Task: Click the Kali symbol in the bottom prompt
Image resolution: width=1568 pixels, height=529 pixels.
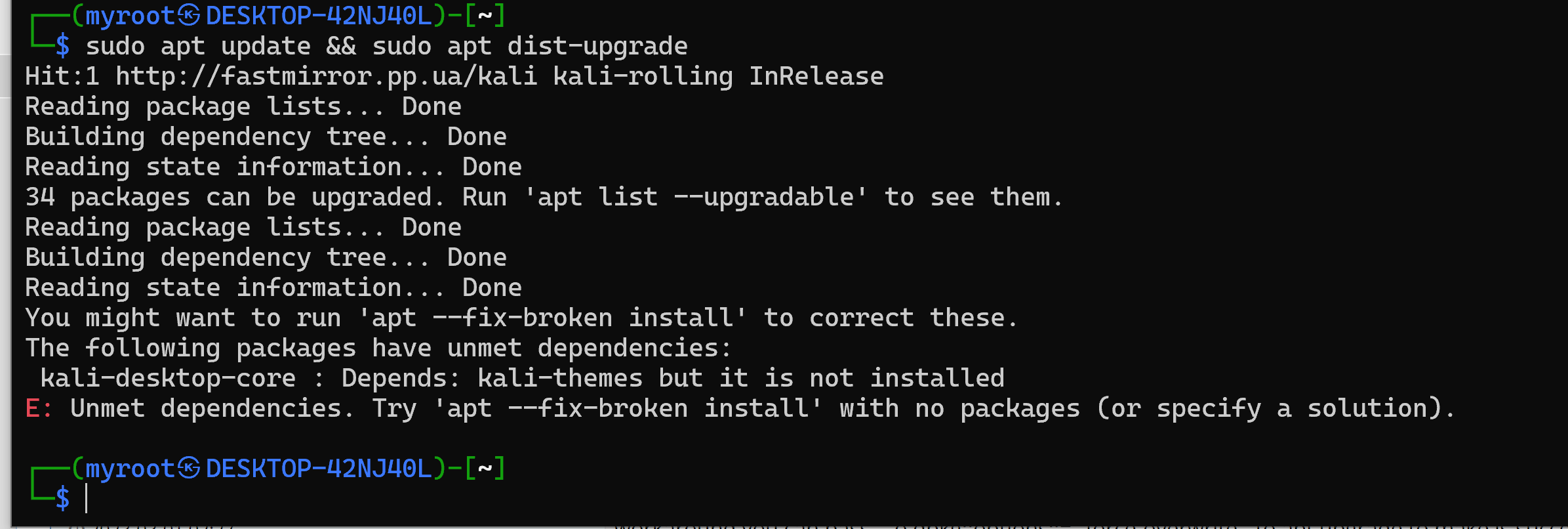Action: click(x=189, y=468)
